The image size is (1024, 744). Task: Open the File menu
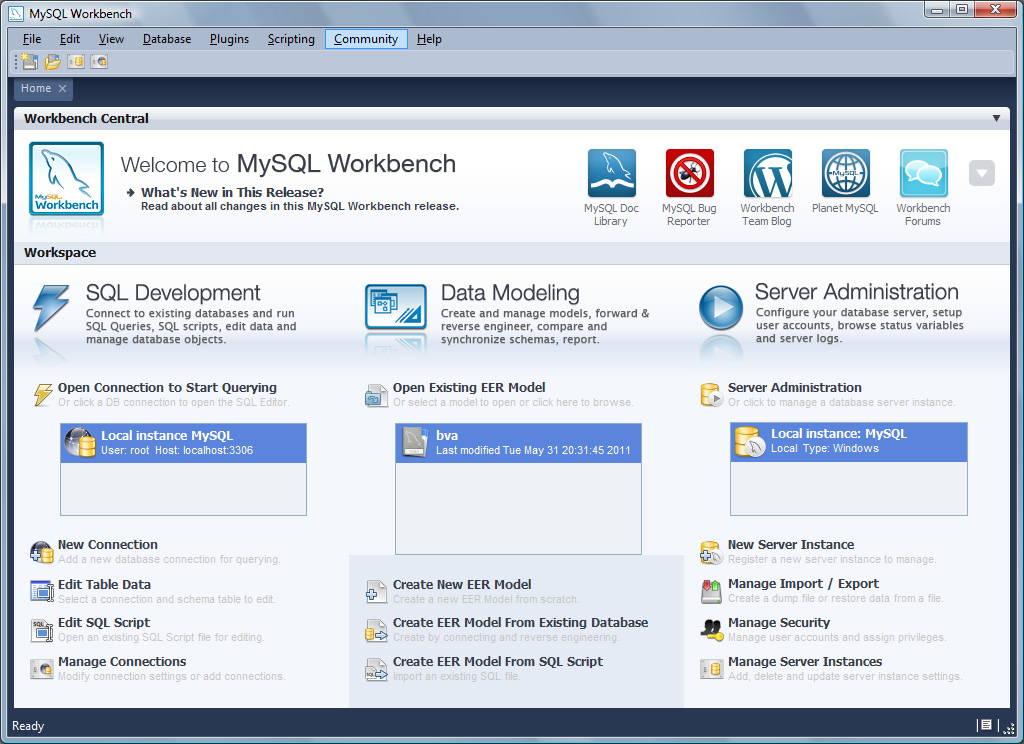click(x=31, y=39)
